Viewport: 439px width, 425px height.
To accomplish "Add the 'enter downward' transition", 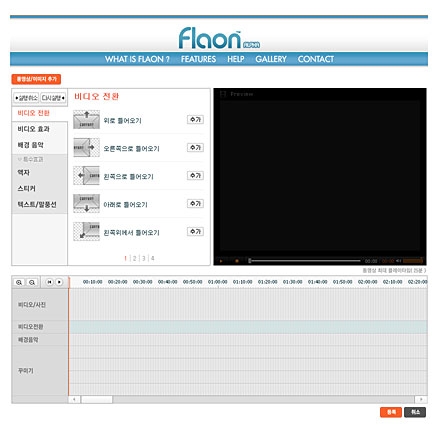I will point(195,204).
